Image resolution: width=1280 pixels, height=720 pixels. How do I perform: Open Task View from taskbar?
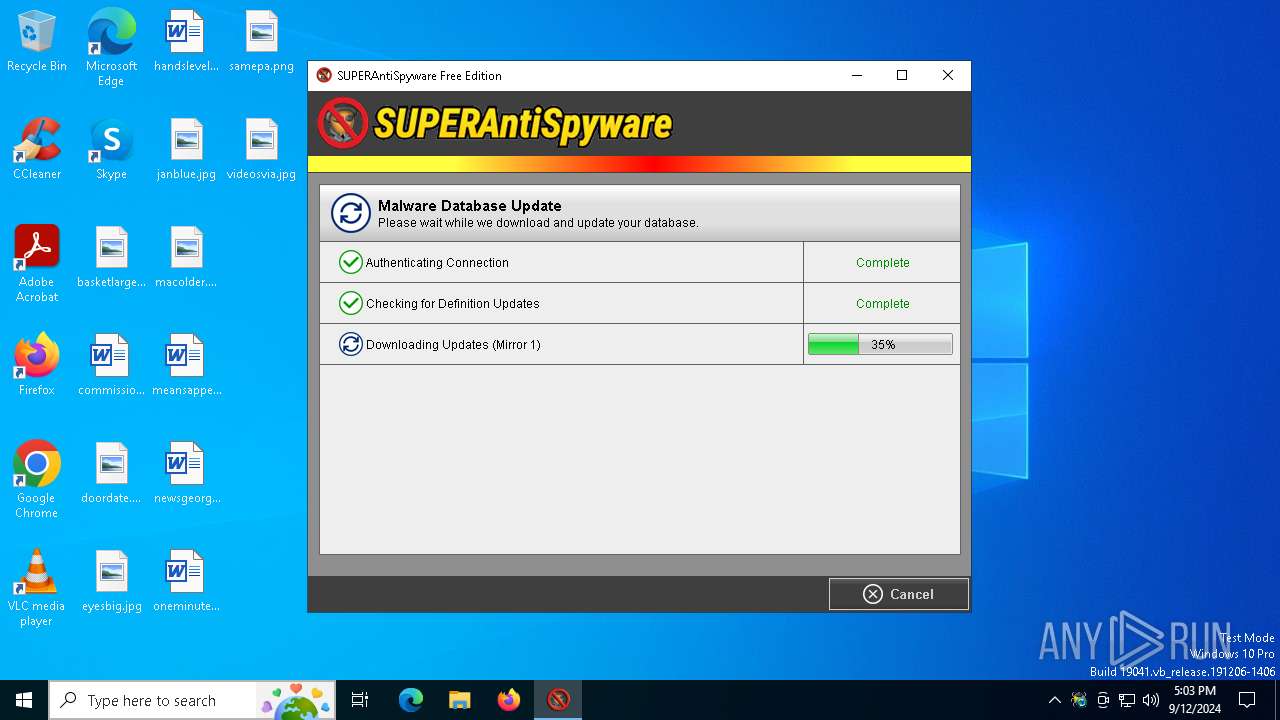(360, 700)
